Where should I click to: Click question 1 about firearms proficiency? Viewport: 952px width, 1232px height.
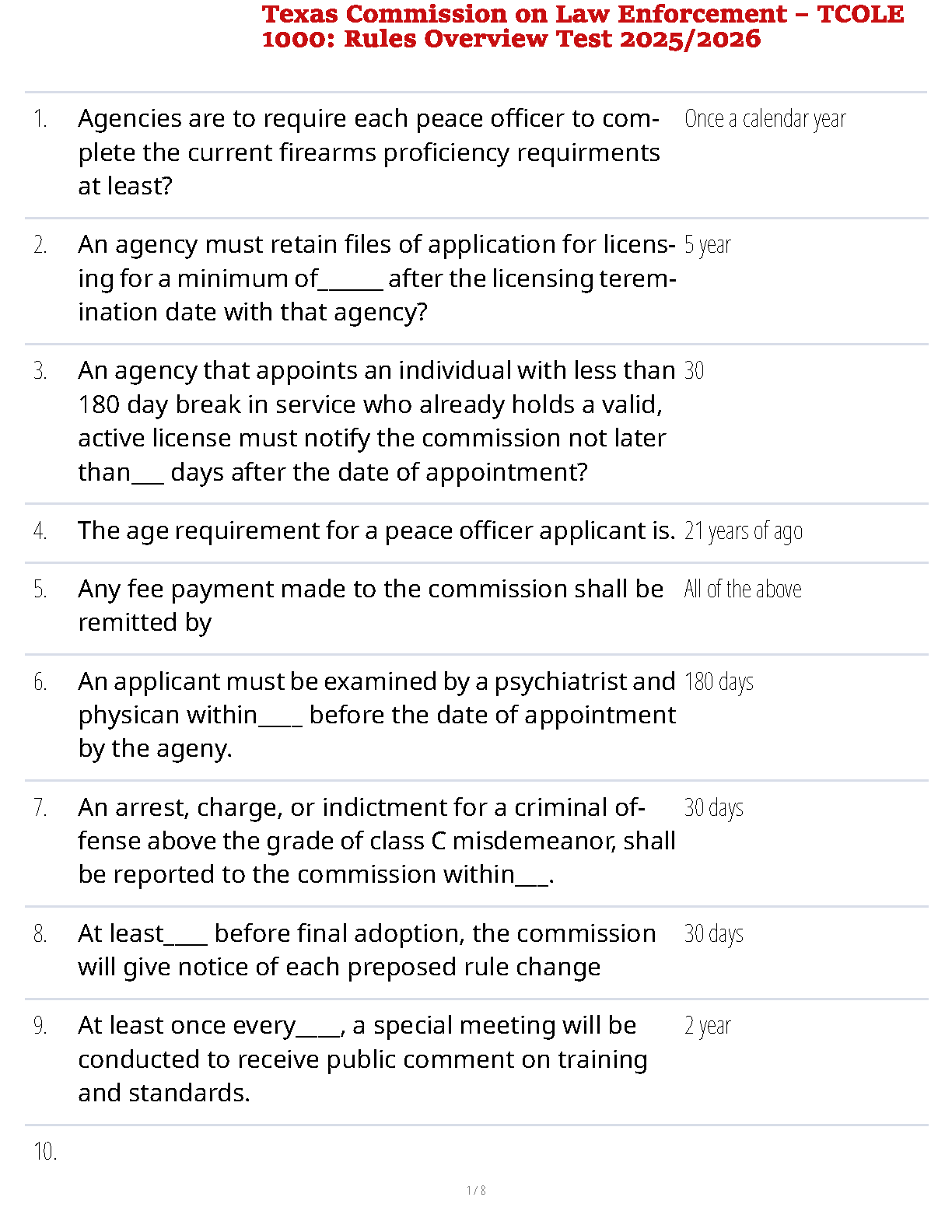coord(369,152)
